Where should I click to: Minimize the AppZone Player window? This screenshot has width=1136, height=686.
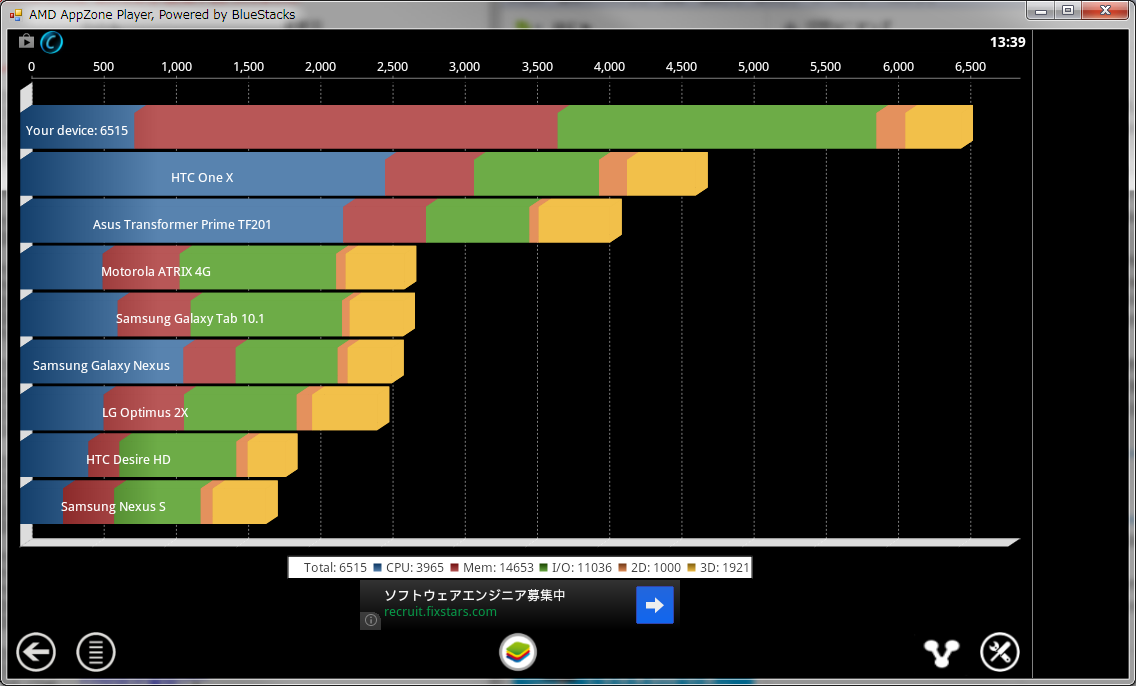coord(1041,11)
